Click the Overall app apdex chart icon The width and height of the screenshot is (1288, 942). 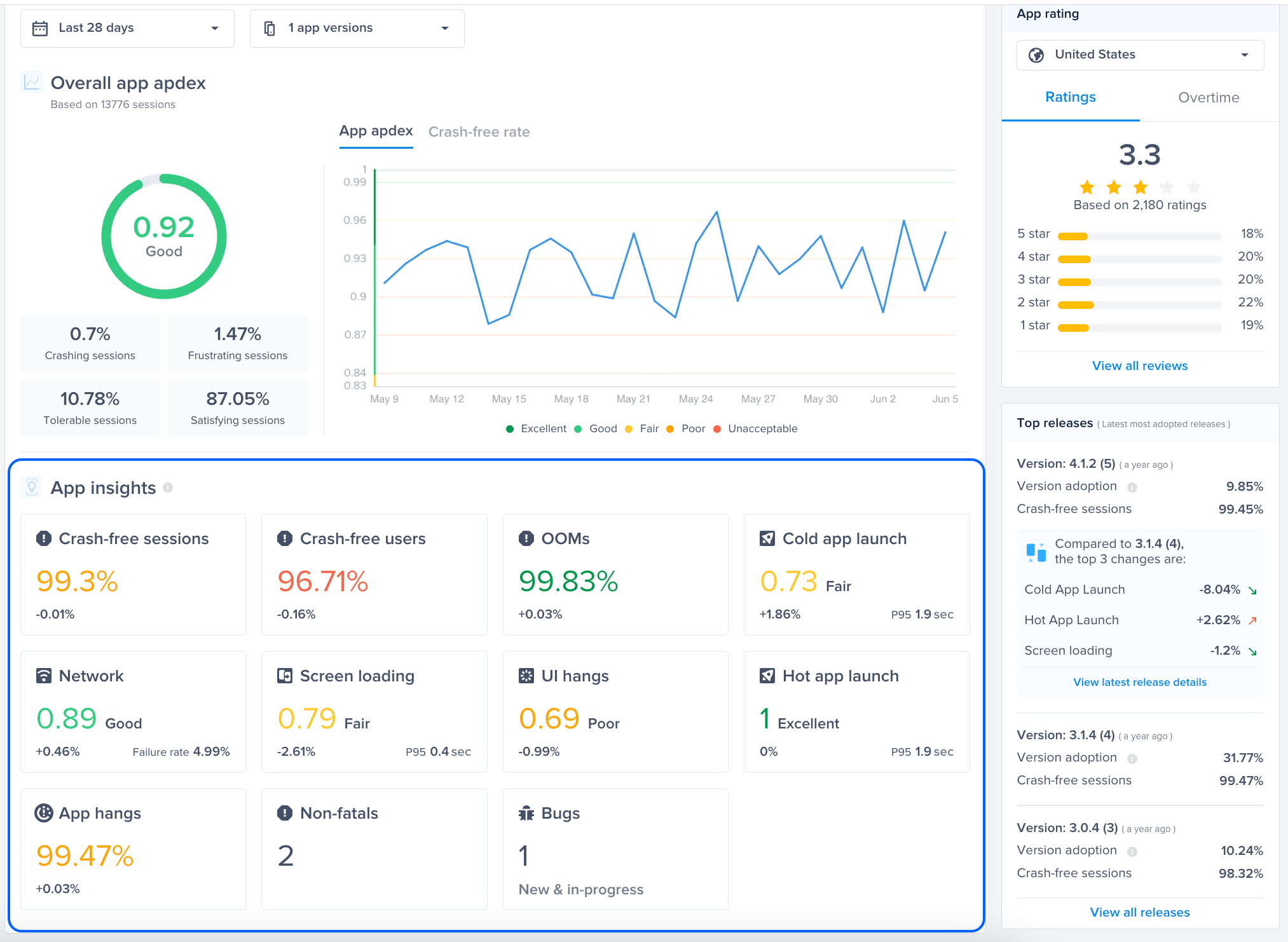[32, 83]
